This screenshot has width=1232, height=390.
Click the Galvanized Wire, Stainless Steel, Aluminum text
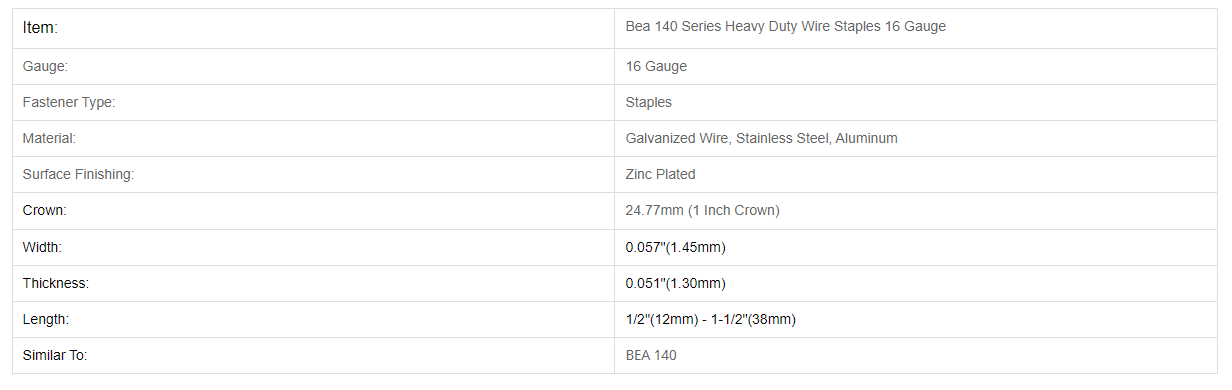pyautogui.click(x=762, y=139)
